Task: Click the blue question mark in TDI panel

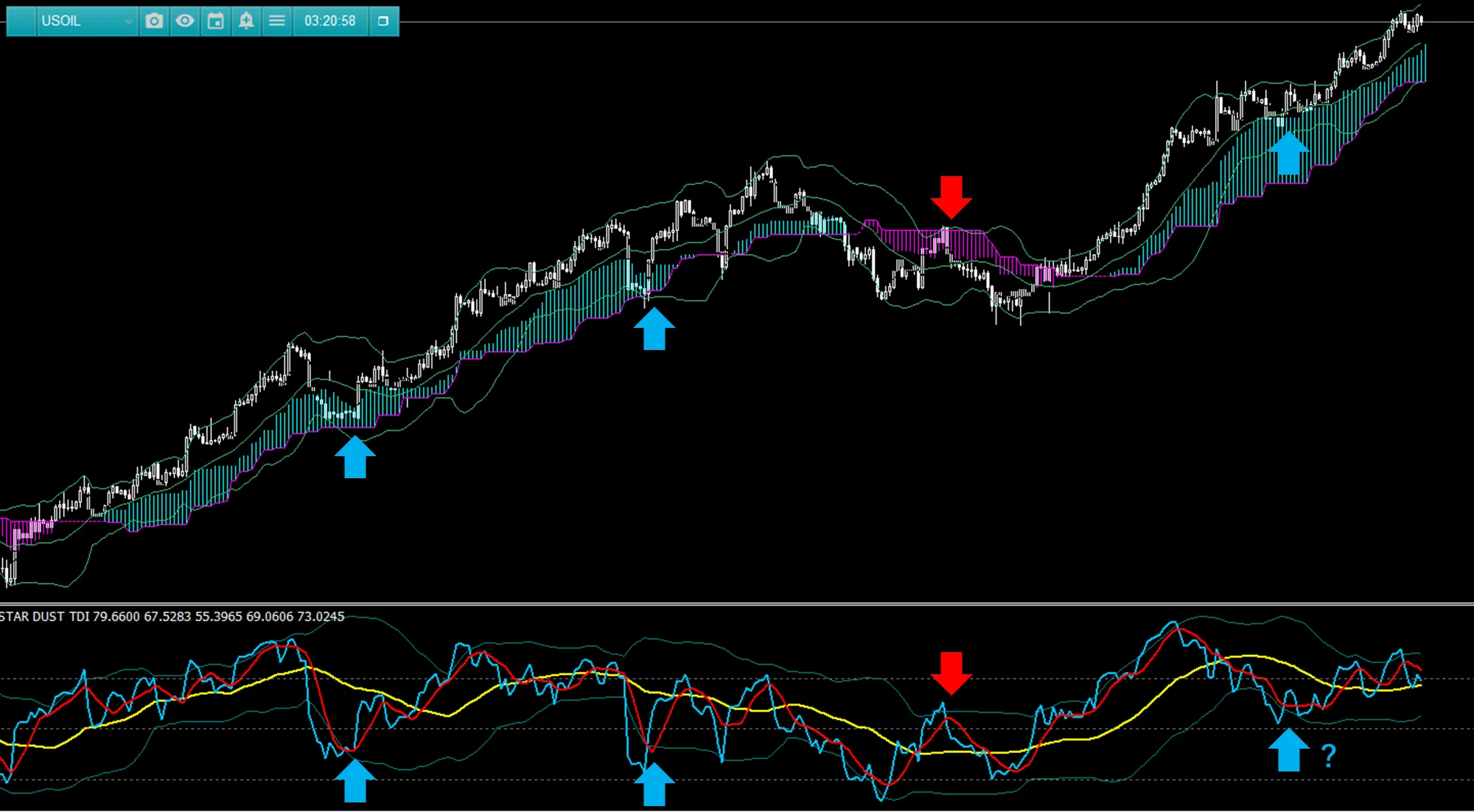Action: point(1328,755)
